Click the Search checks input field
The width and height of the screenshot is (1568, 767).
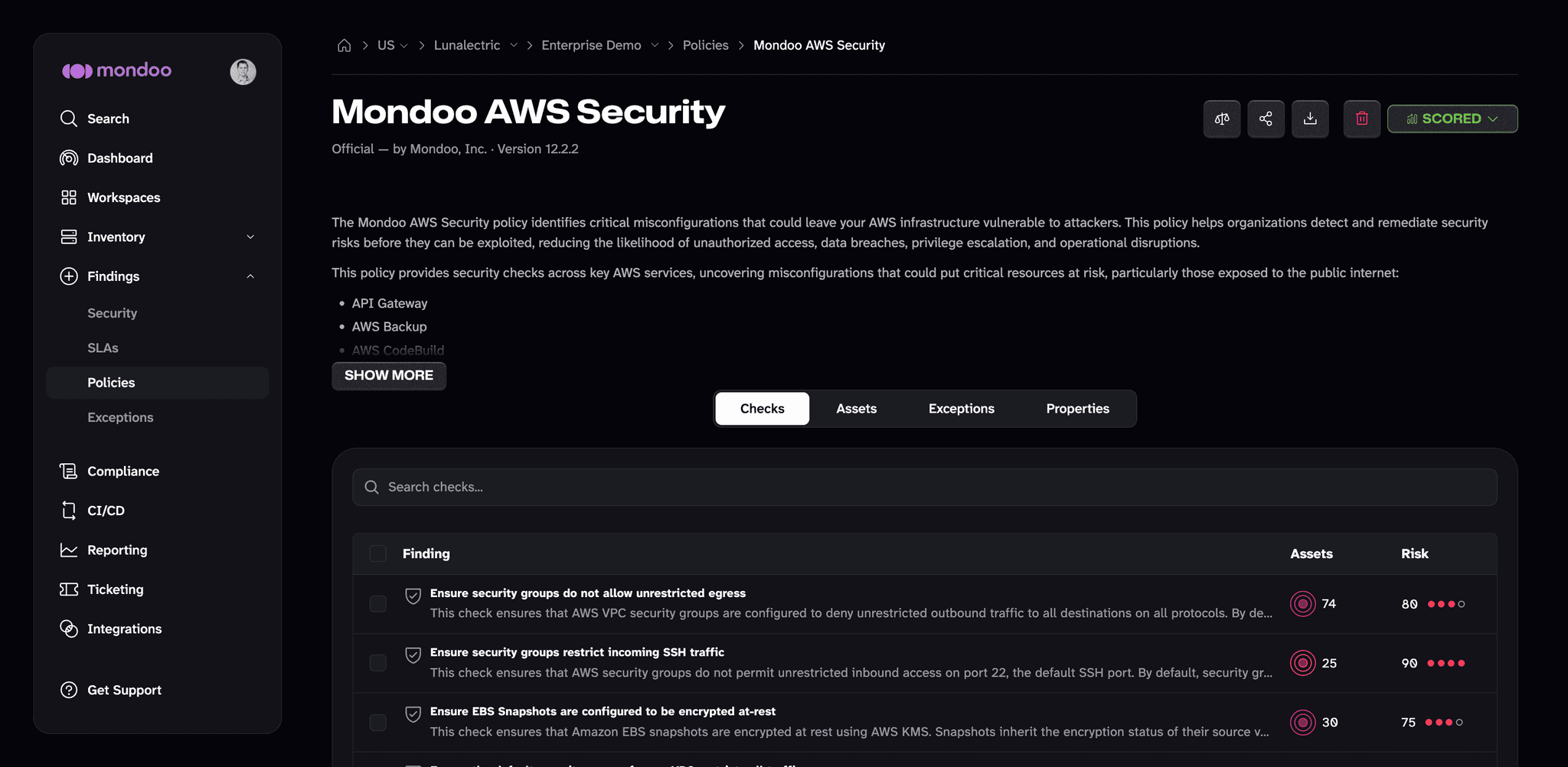924,487
